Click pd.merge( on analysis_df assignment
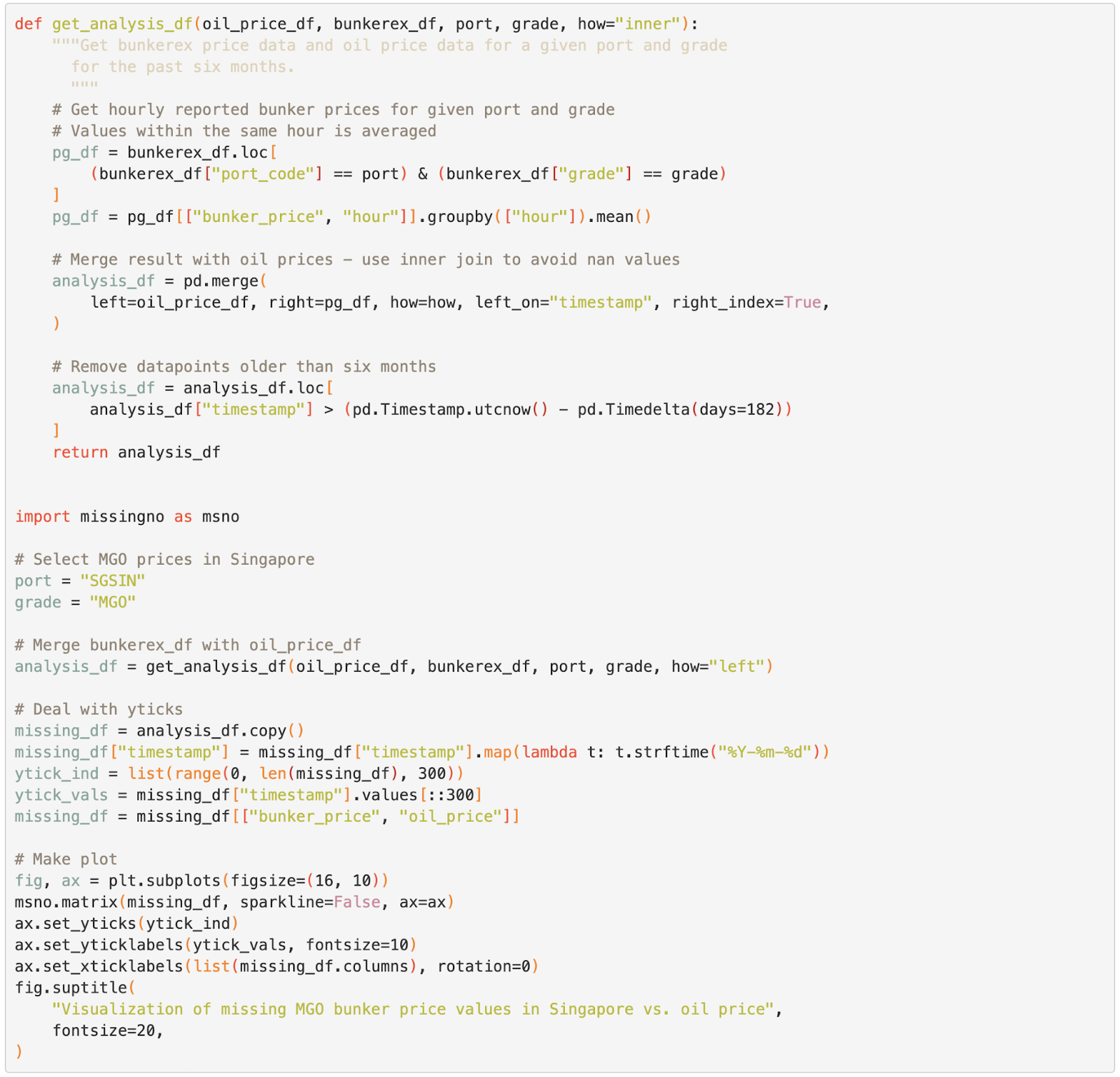This screenshot has width=1120, height=1077. pyautogui.click(x=225, y=281)
